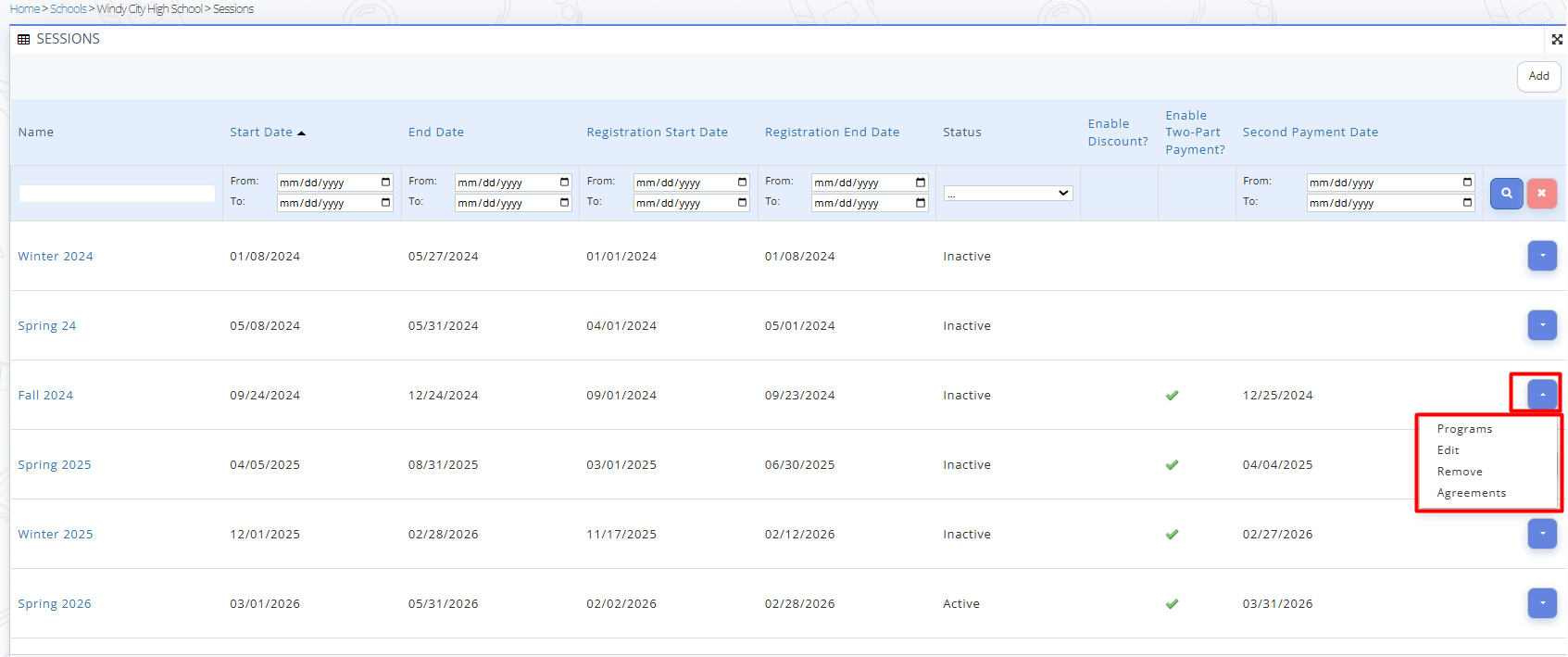Go to Windy City High School breadcrumb
Image resolution: width=1568 pixels, height=657 pixels.
click(149, 9)
